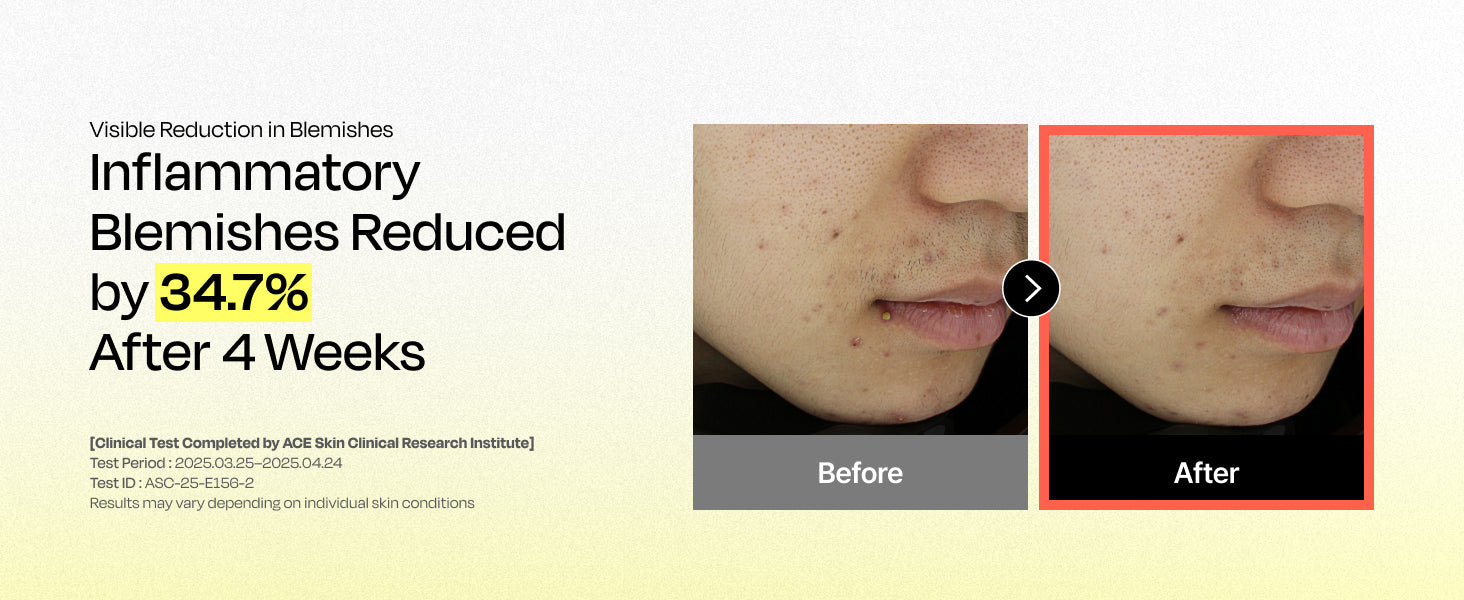Click the word by before the percentage
Image resolution: width=1464 pixels, height=600 pixels.
(119, 294)
